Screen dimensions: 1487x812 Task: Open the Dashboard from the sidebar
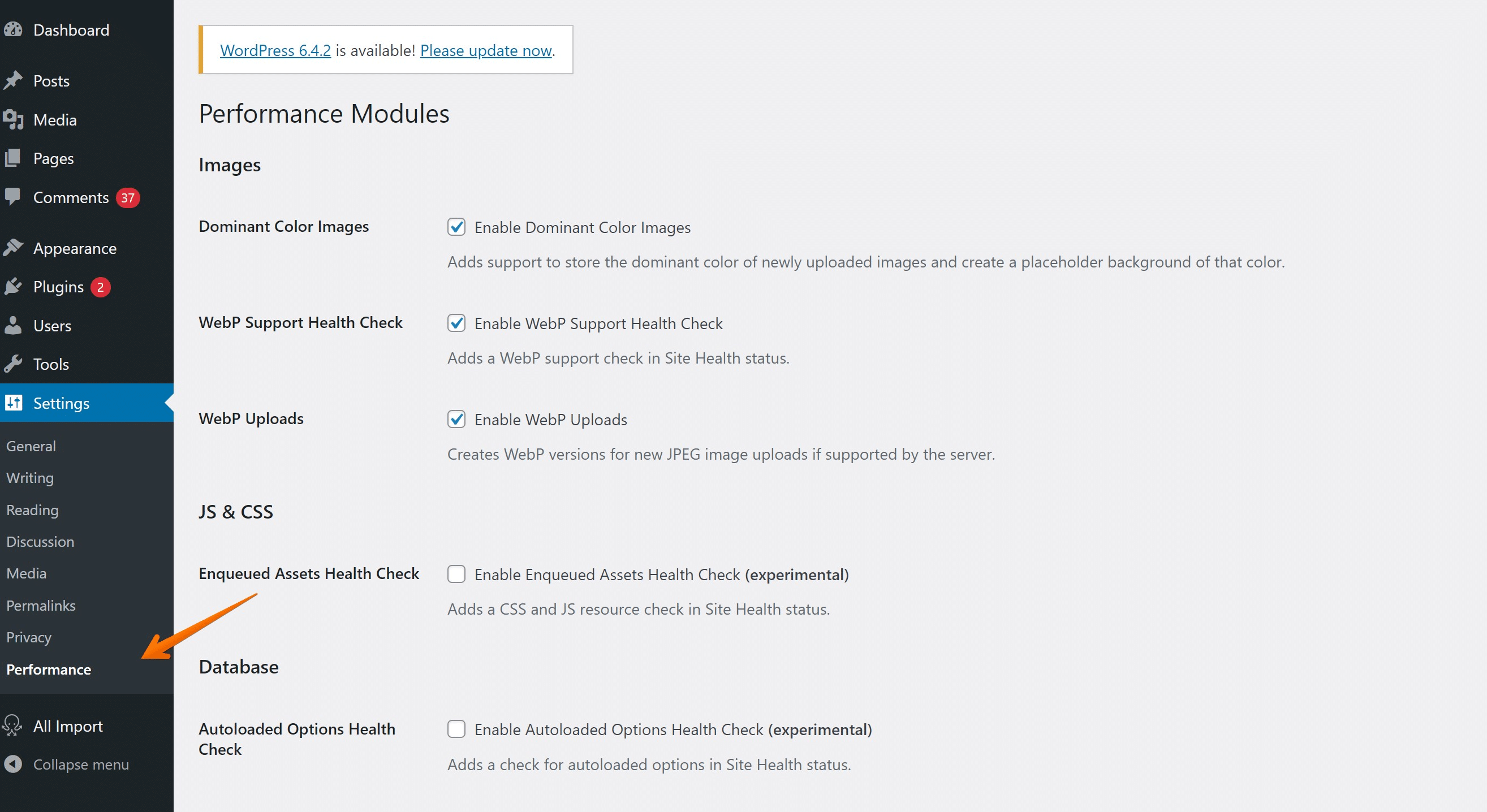click(x=14, y=30)
